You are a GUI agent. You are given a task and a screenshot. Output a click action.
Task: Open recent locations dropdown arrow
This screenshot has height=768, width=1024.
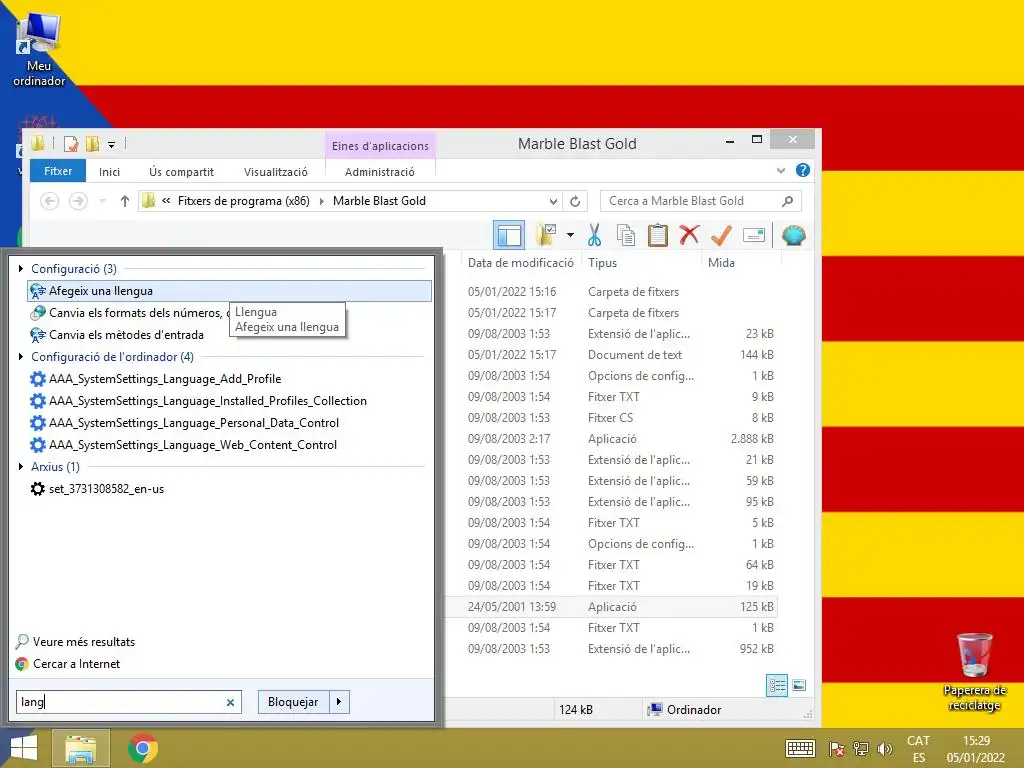click(x=103, y=201)
